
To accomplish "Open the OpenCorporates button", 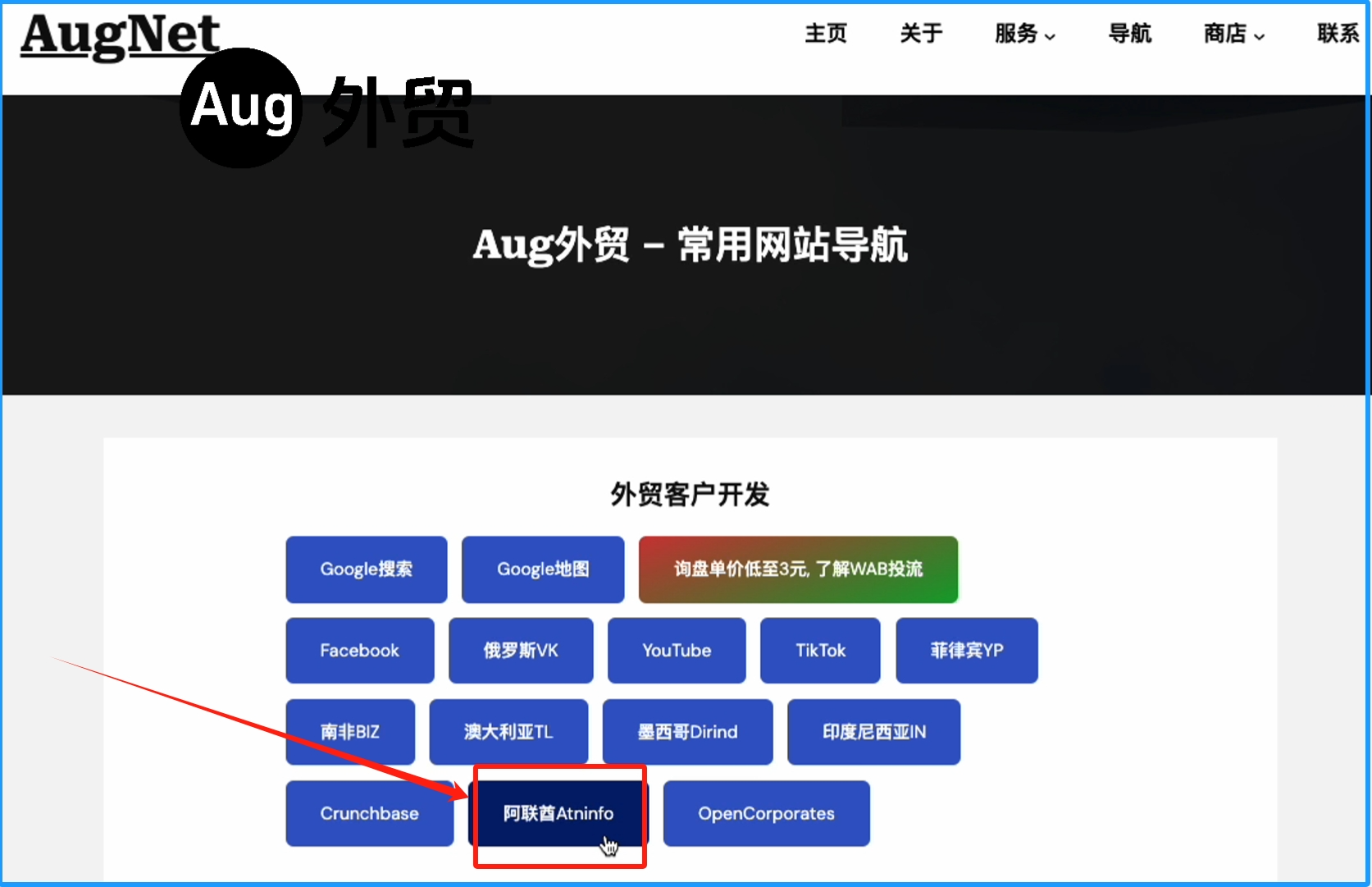I will (767, 813).
